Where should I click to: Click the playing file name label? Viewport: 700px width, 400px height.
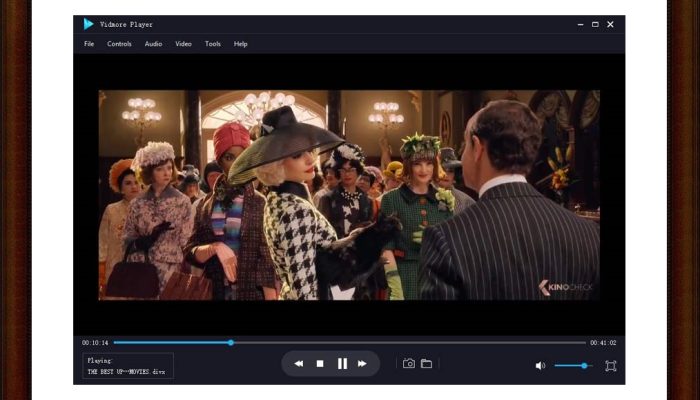pos(126,371)
